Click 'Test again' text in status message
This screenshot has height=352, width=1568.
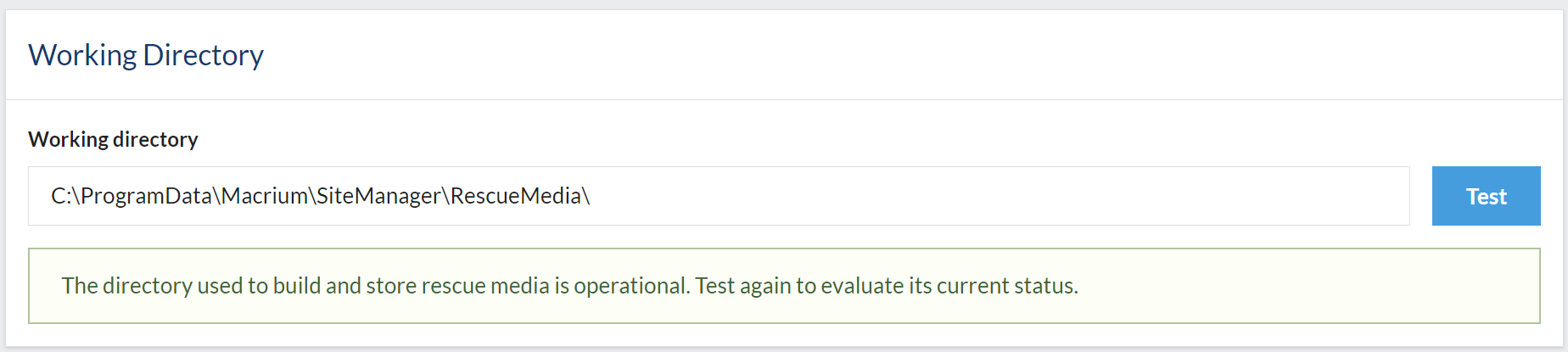tap(742, 286)
